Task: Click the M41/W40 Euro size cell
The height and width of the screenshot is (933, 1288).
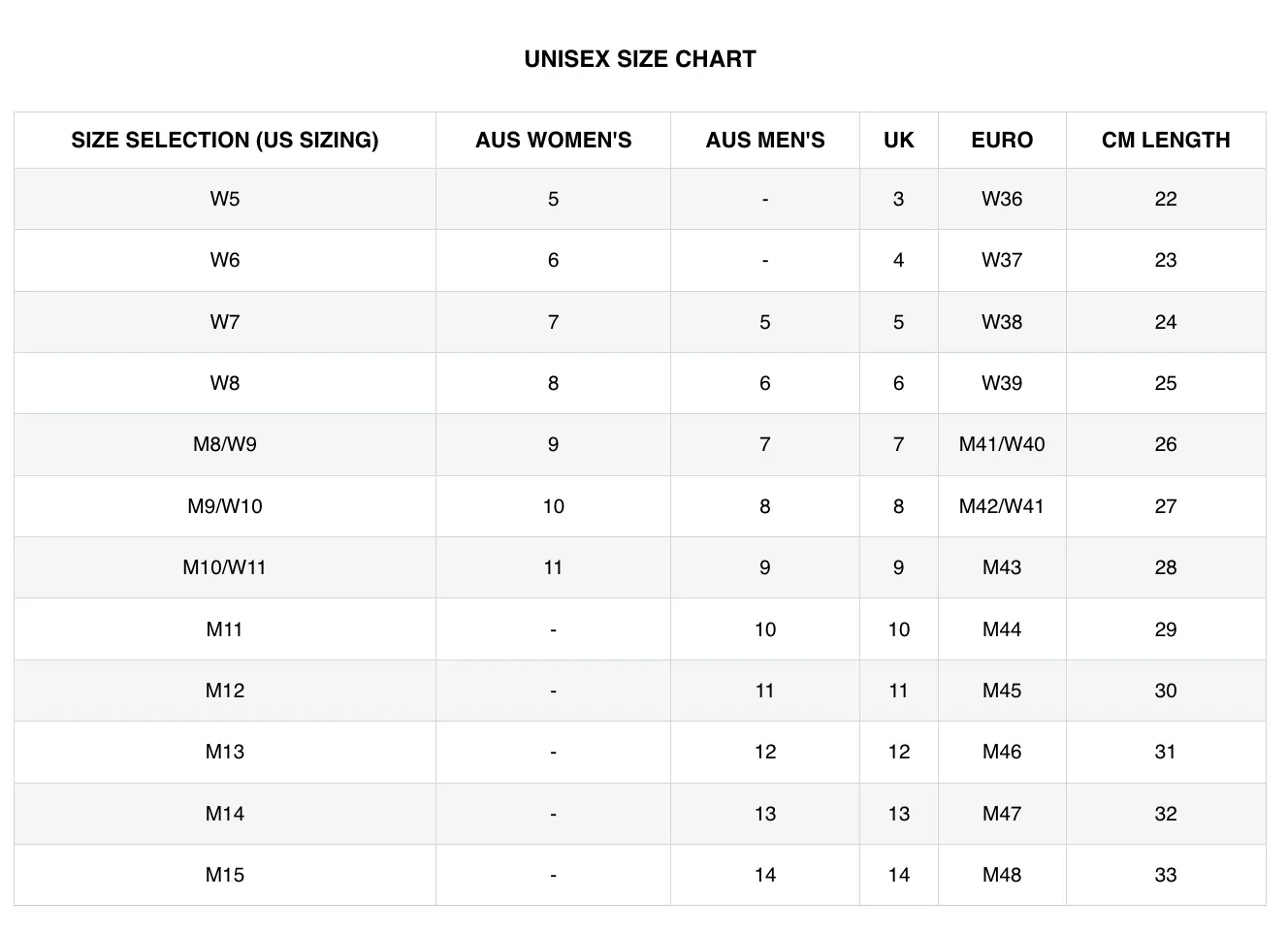Action: [1002, 444]
